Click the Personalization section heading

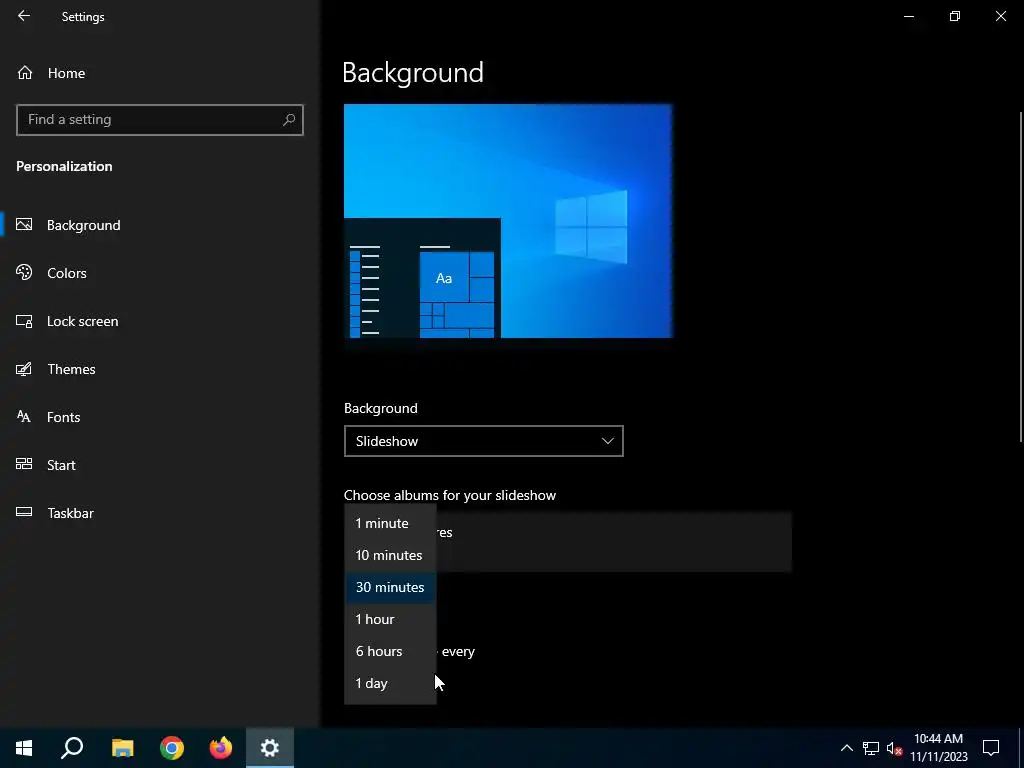(x=64, y=167)
